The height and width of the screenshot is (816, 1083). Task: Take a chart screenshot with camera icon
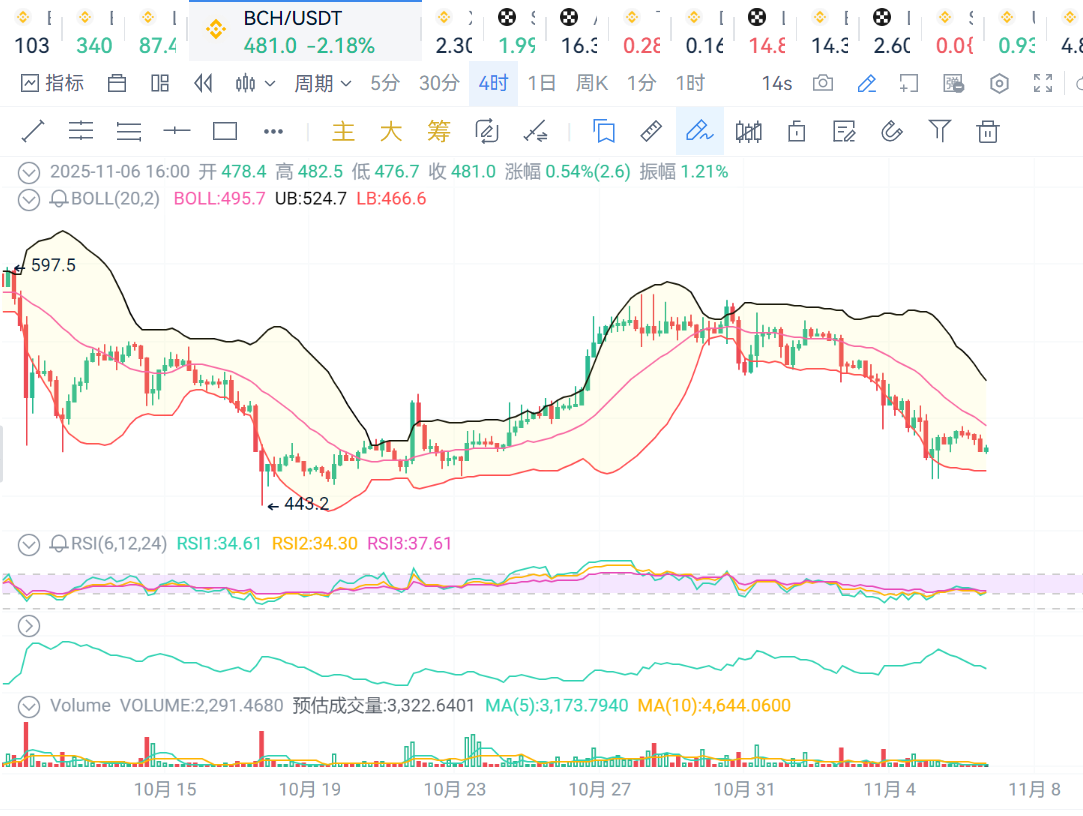pos(822,84)
